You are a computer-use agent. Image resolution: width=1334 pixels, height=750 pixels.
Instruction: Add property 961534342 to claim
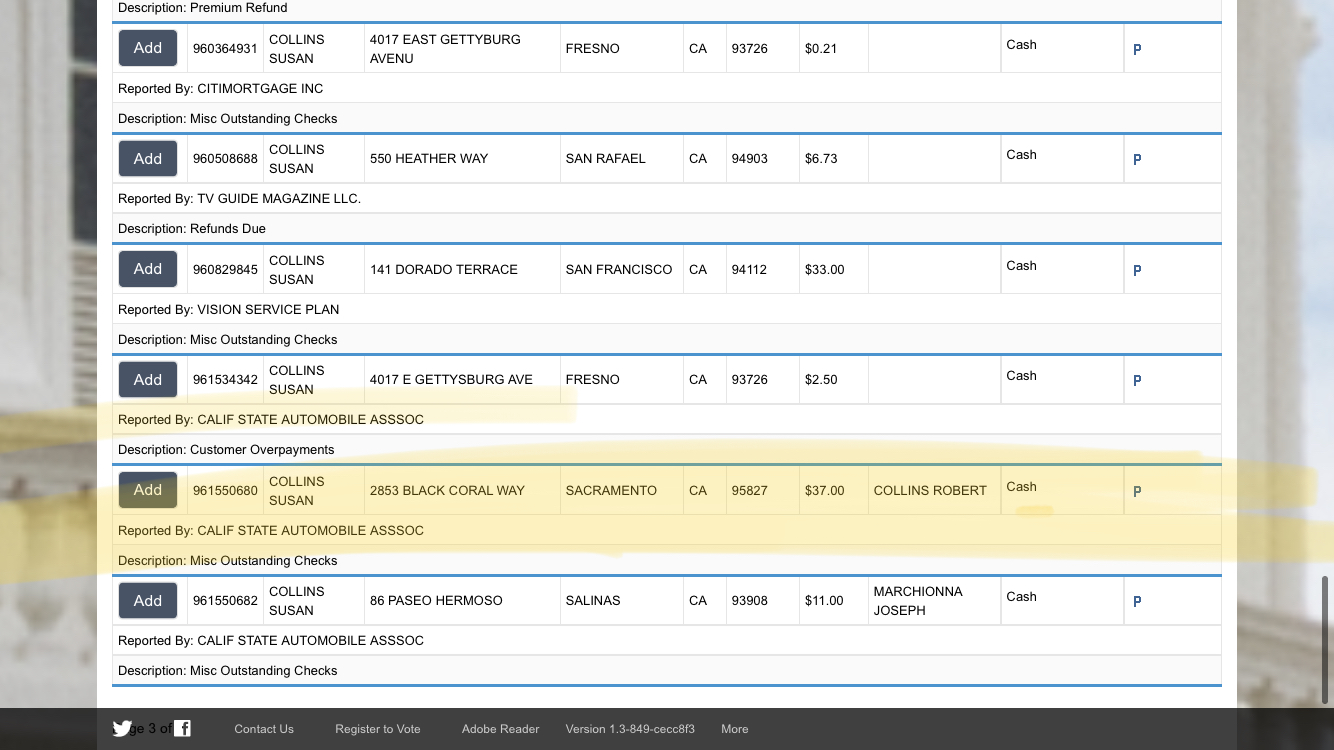pyautogui.click(x=148, y=380)
